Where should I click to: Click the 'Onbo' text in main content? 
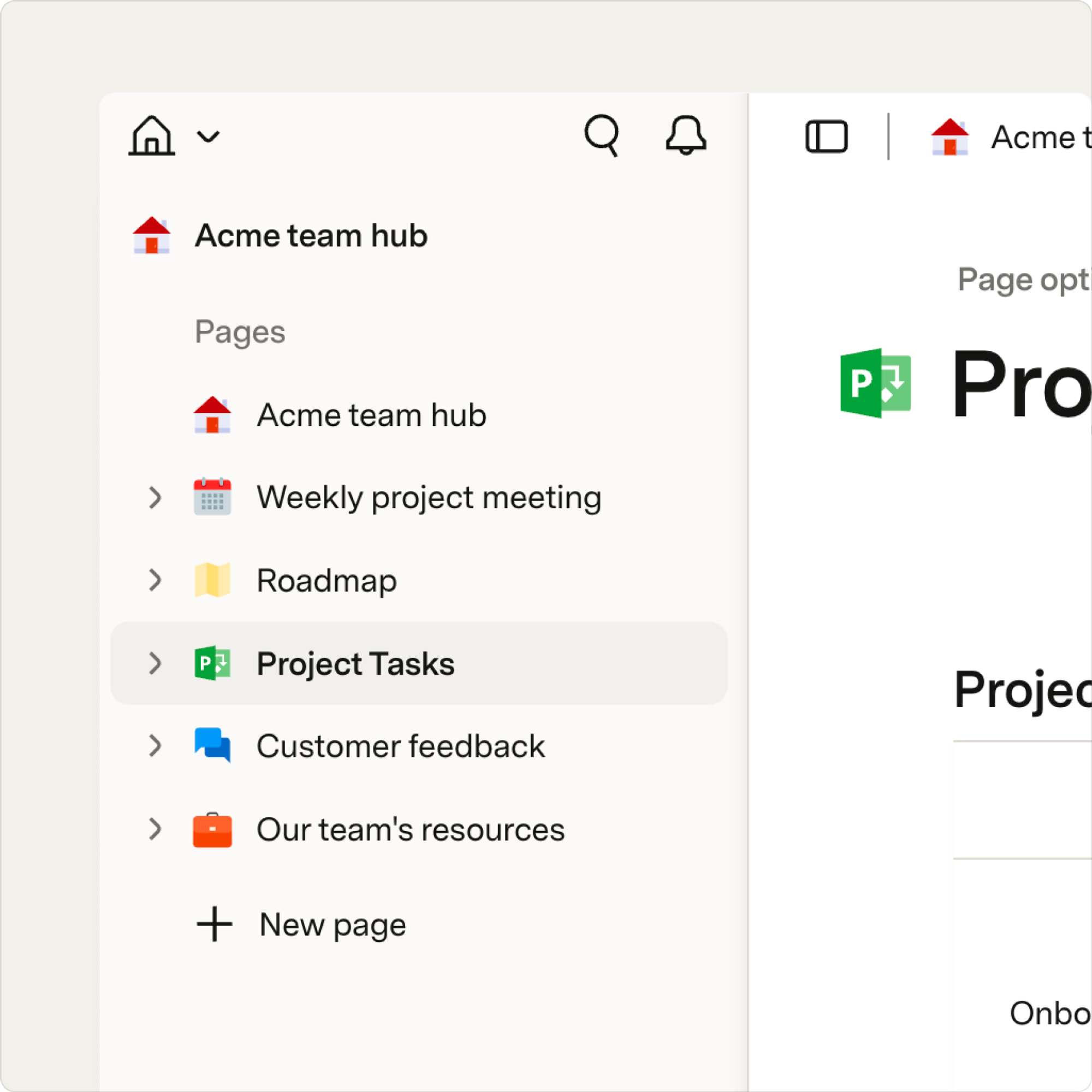click(1051, 1013)
